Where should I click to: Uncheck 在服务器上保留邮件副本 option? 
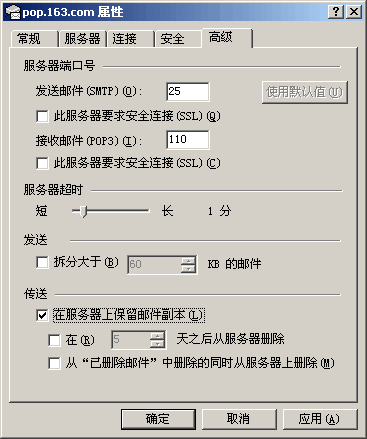pyautogui.click(x=42, y=315)
